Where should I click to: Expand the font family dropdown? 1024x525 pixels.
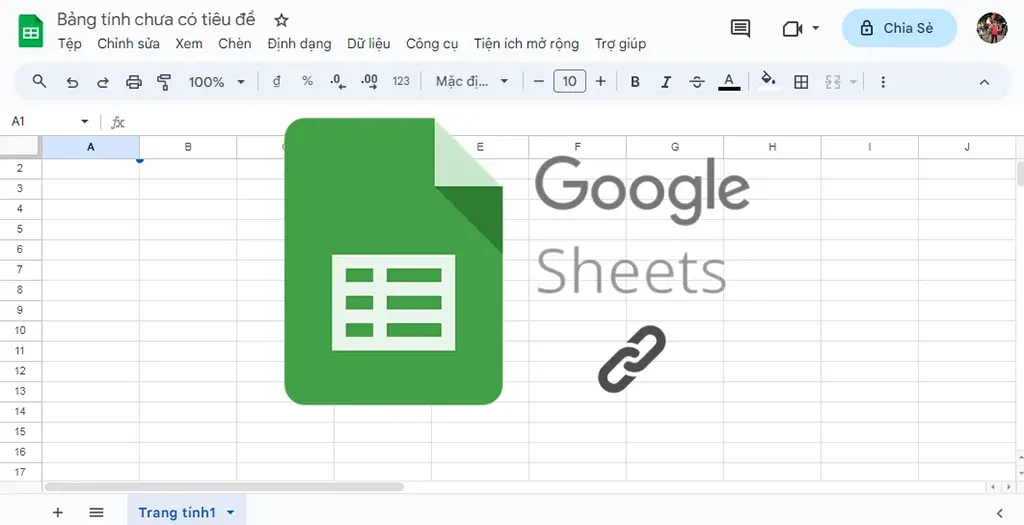point(472,82)
